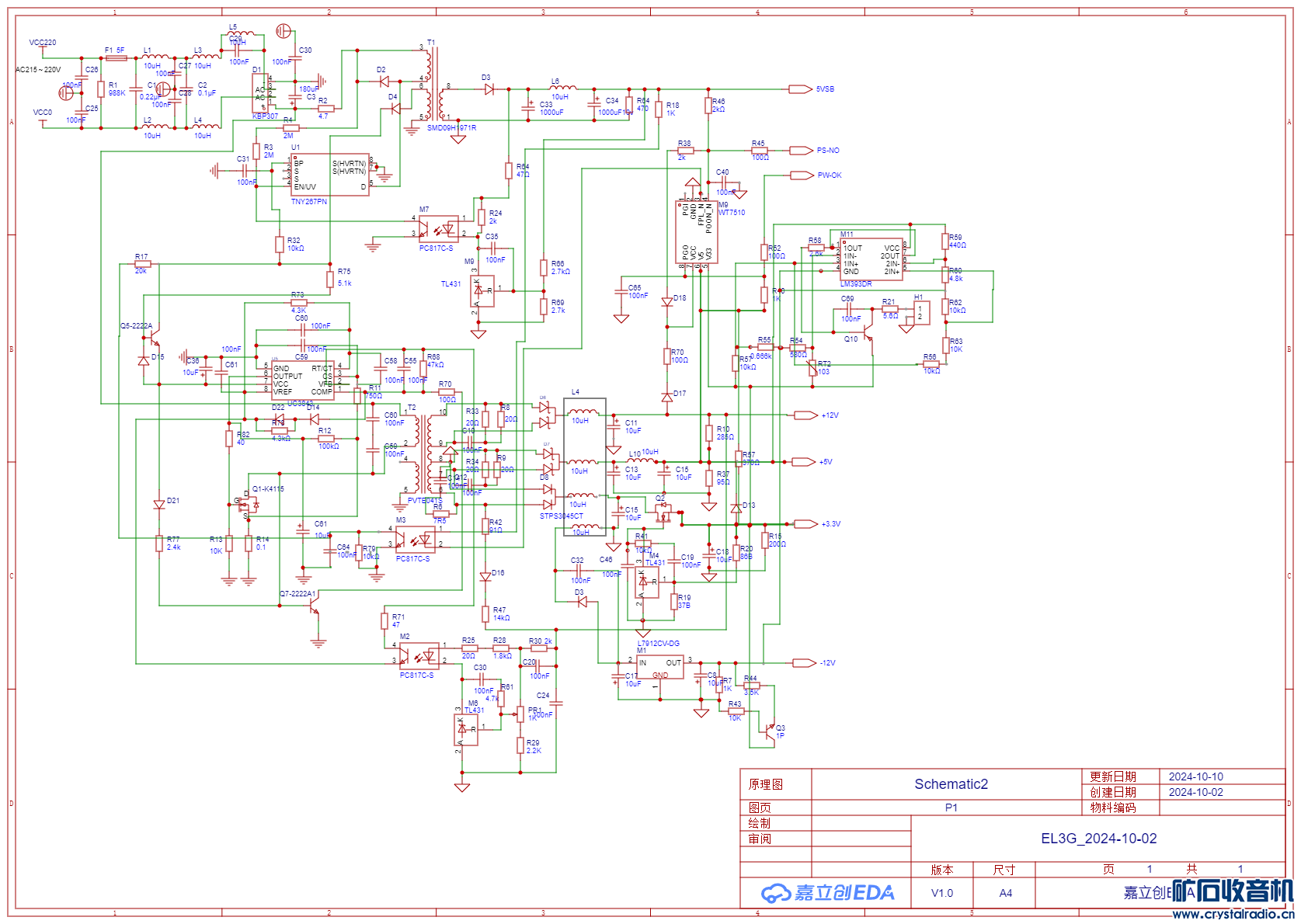Click the T1 transformer symbol
1301x924 pixels.
click(x=435, y=84)
